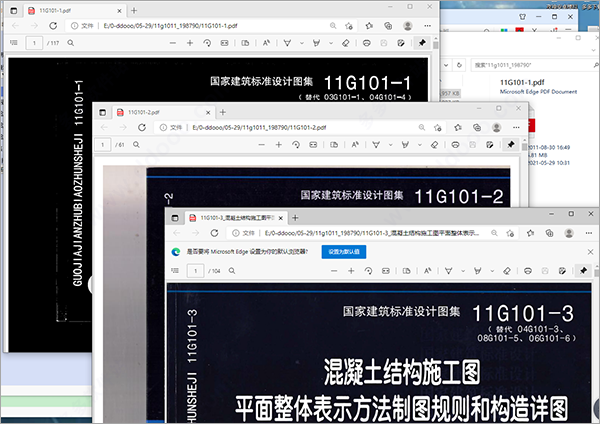Screen dimensions: 600x424
Task: Pin toolbar in 11G101-3 window
Action: 583,271
